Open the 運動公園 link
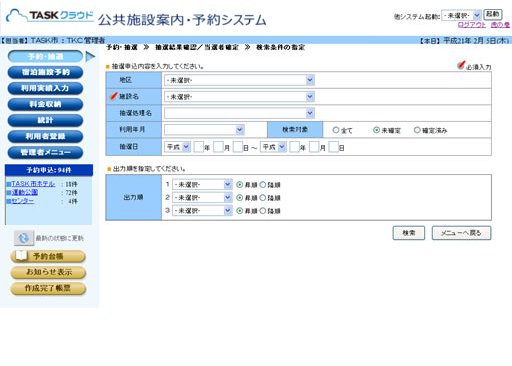Image resolution: width=512 pixels, height=366 pixels. tap(24, 192)
